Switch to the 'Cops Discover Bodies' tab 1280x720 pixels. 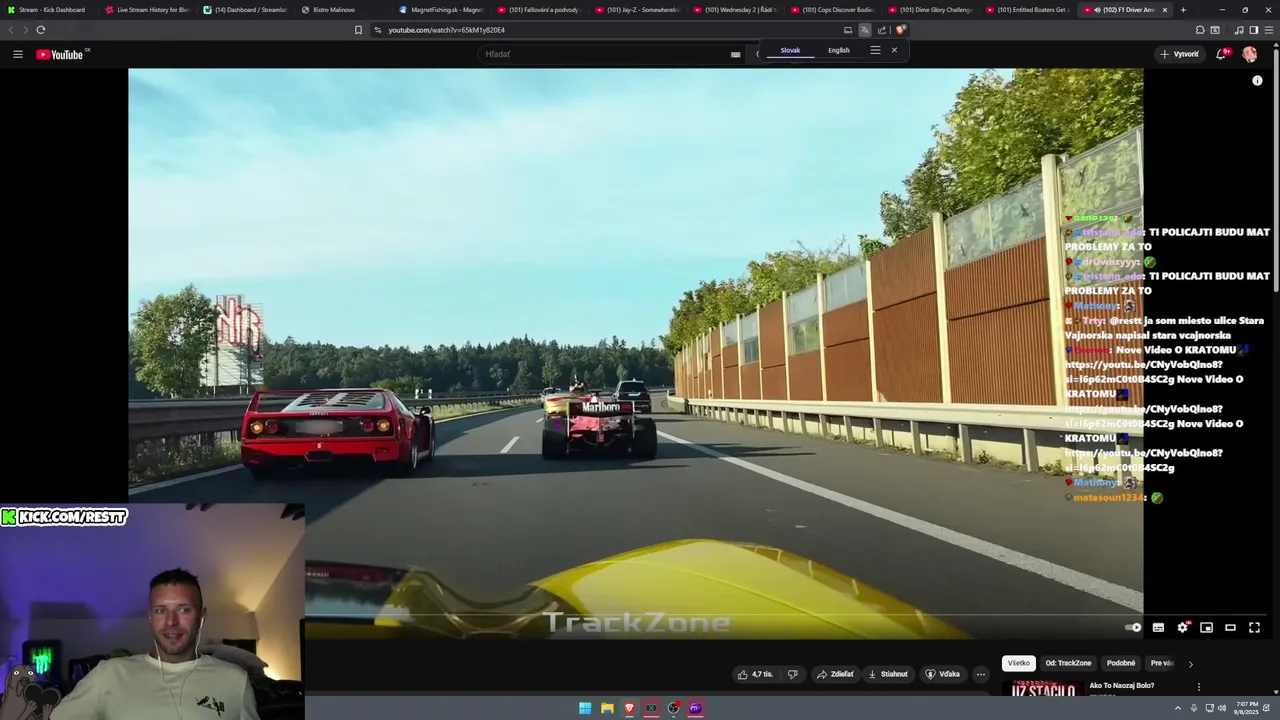(x=836, y=10)
